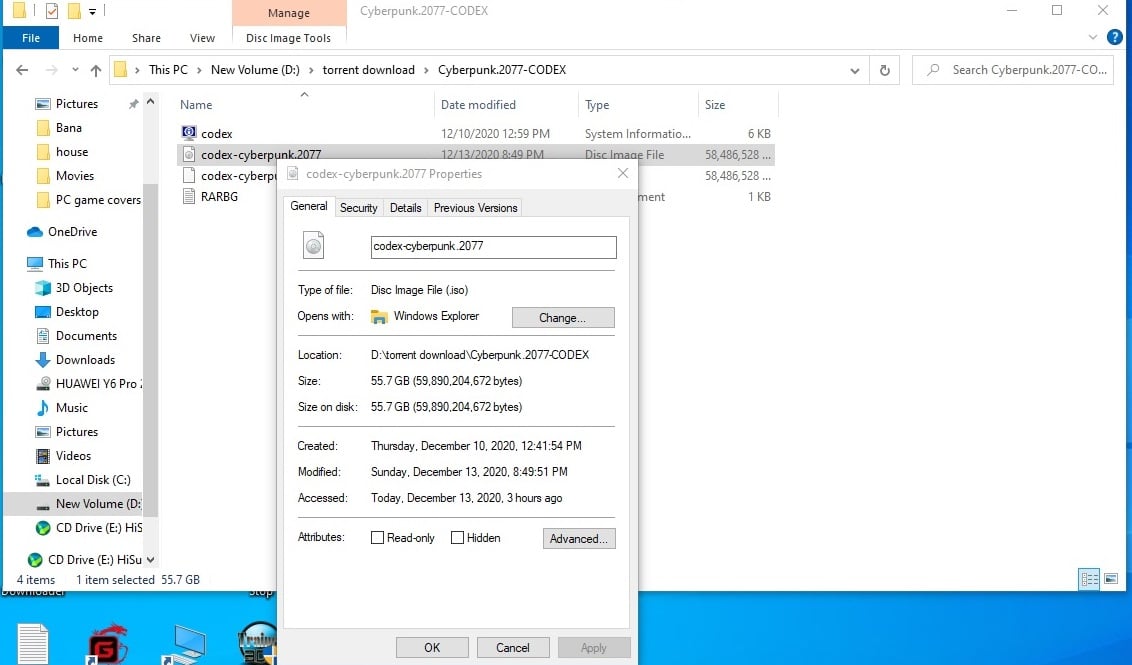1132x665 pixels.
Task: Open the Bana folder in sidebar
Action: click(x=69, y=128)
